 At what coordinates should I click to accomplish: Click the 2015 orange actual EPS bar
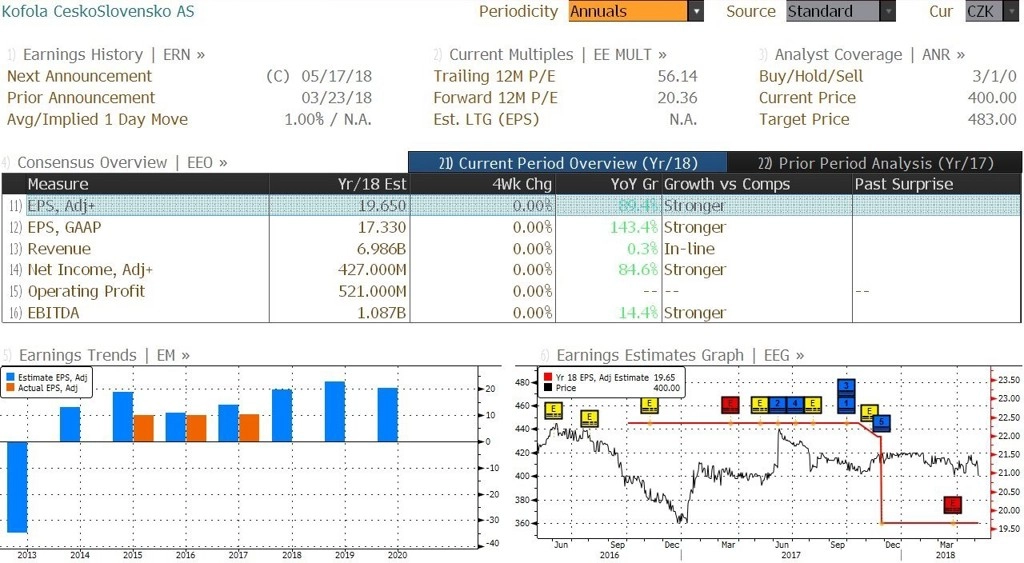[144, 428]
